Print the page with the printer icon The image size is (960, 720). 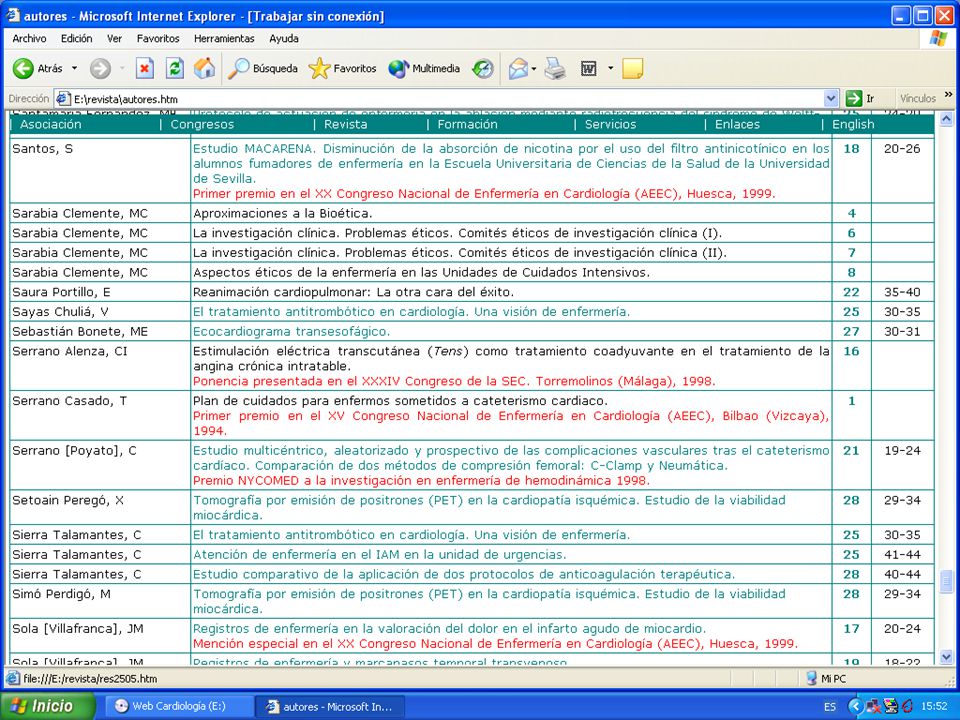(555, 69)
